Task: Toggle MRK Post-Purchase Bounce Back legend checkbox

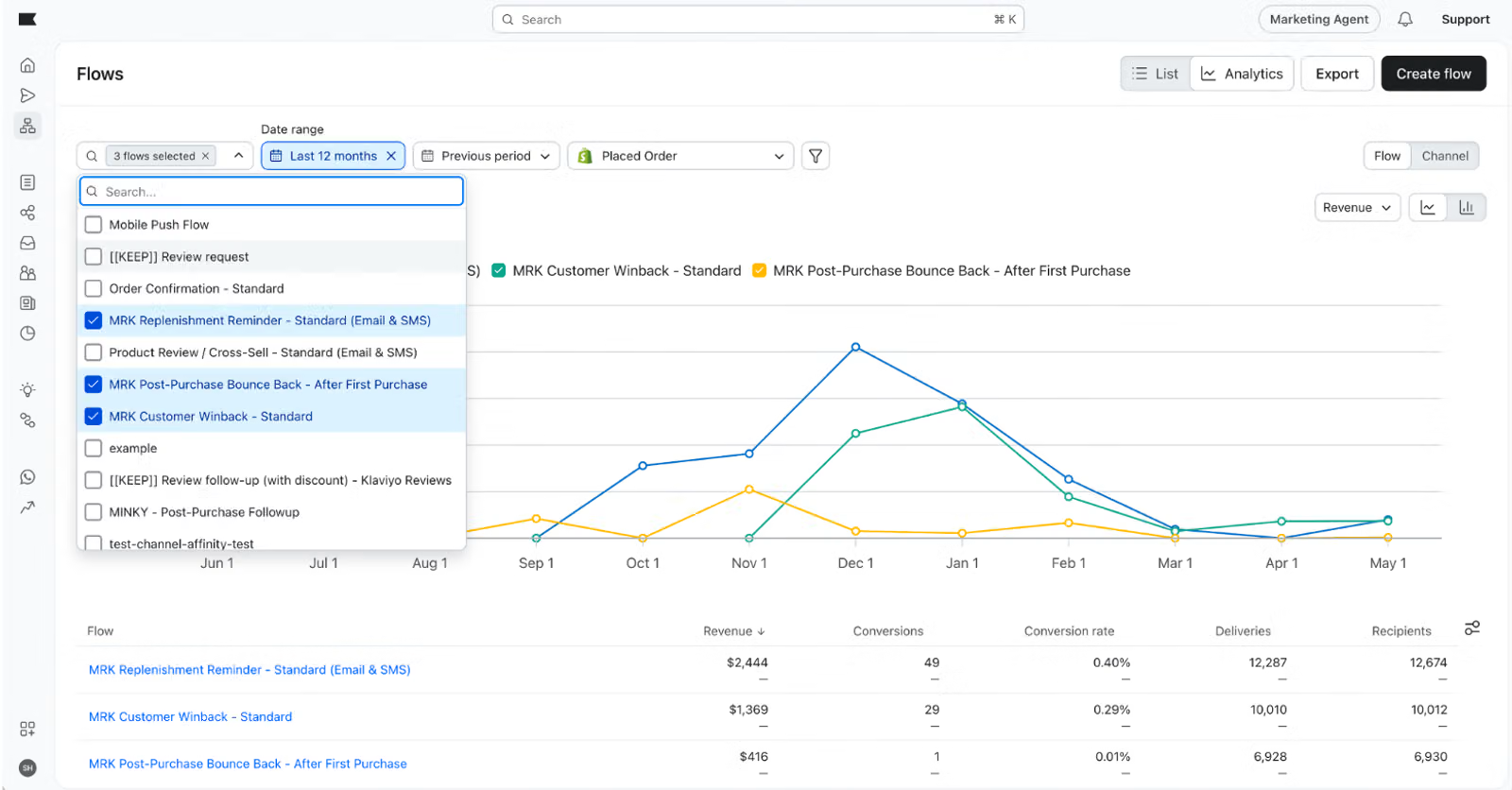Action: (x=759, y=270)
